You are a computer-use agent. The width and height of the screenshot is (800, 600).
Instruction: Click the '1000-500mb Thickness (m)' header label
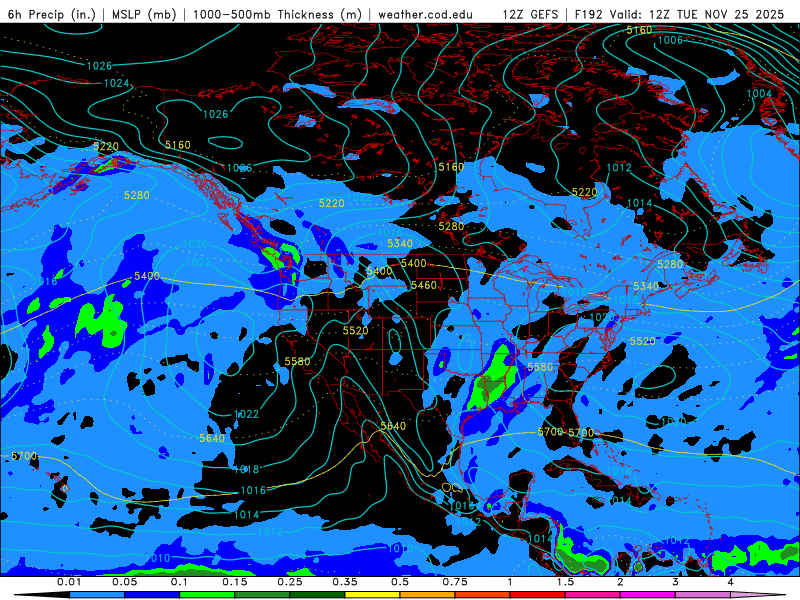[277, 14]
